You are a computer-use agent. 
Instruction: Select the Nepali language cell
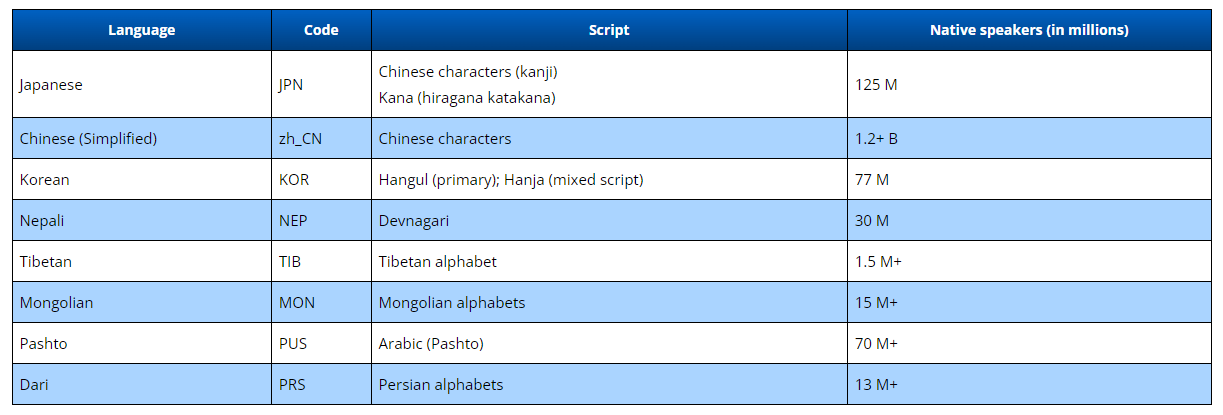coord(43,221)
